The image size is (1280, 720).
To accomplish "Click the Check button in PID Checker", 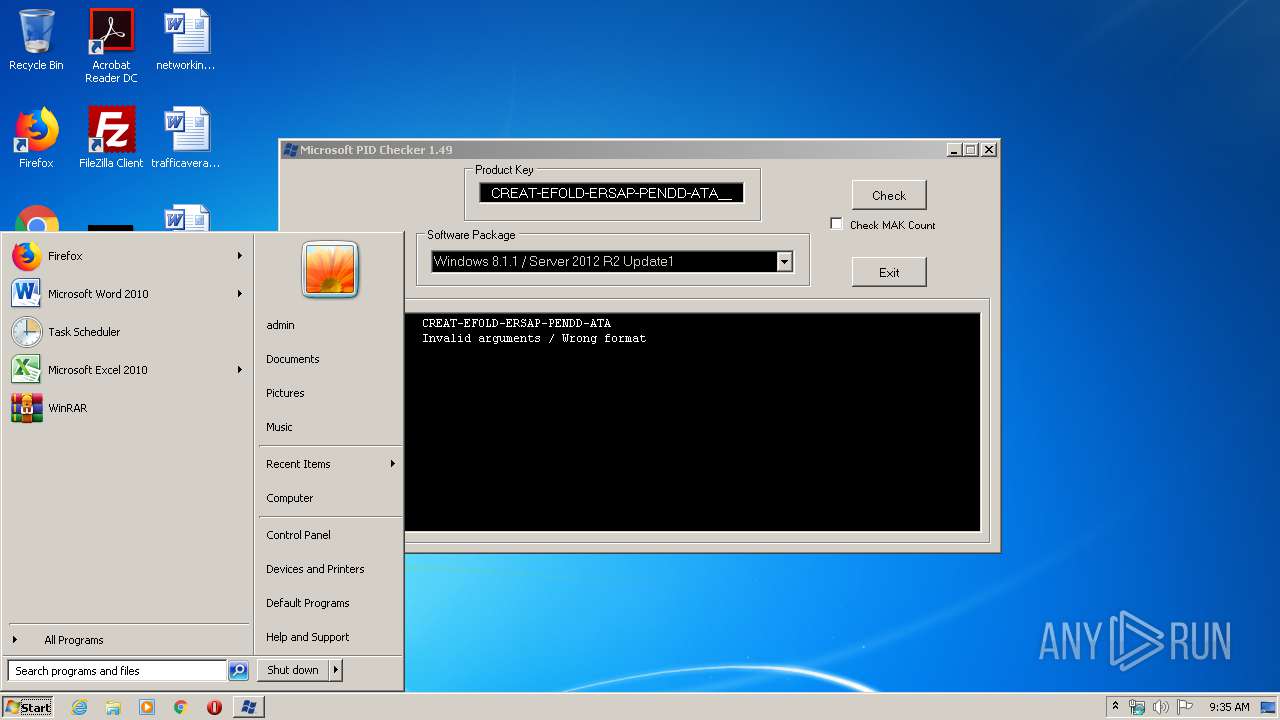I will [889, 195].
